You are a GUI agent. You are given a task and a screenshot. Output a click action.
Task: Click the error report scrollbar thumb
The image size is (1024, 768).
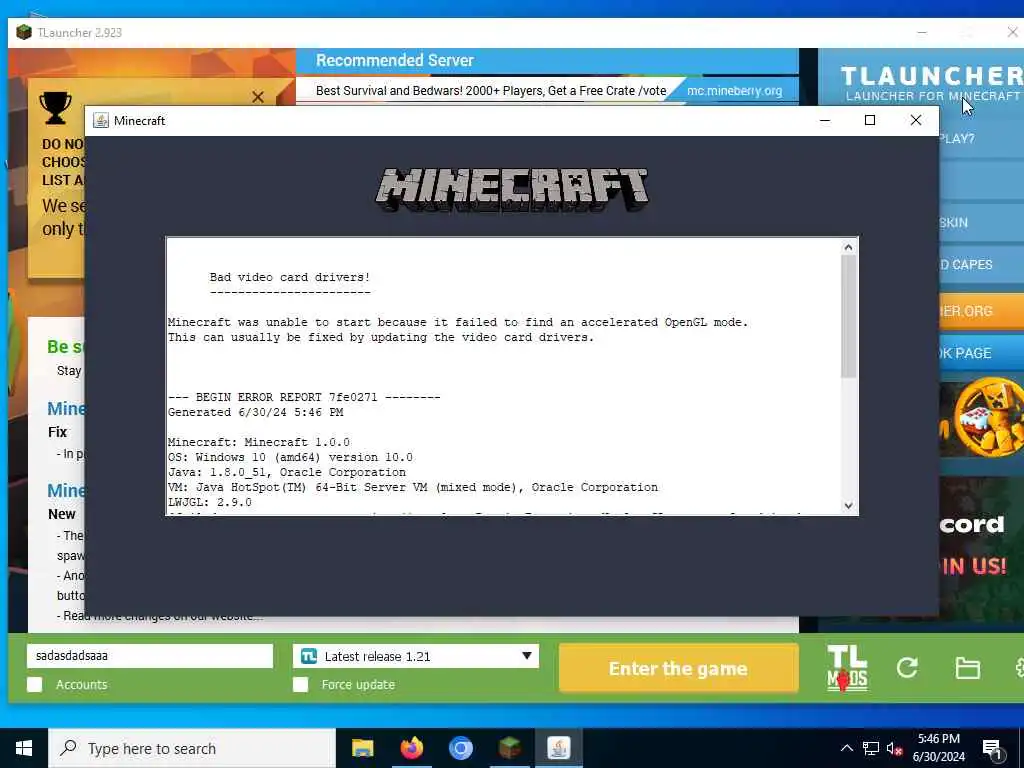pyautogui.click(x=848, y=316)
